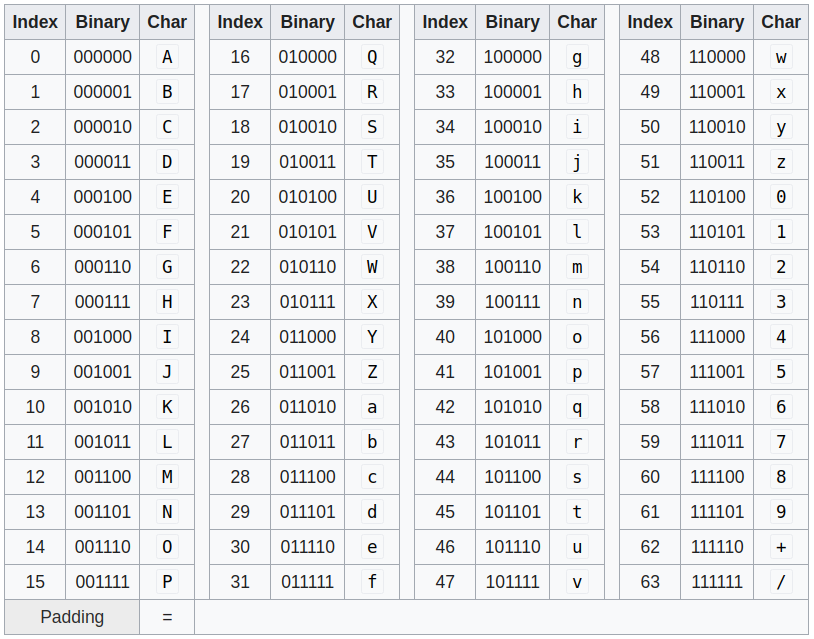Viewport: 814px width, 639px height.
Task: Click index 48 in the fourth table
Action: point(650,57)
